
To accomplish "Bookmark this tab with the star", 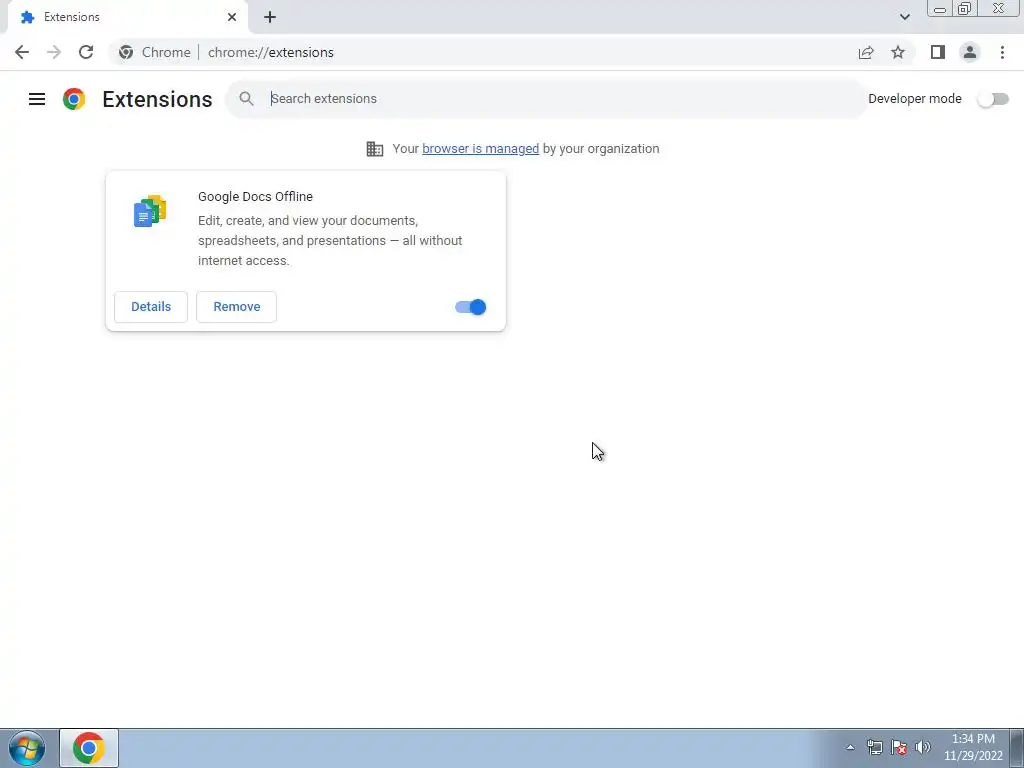I will [898, 52].
